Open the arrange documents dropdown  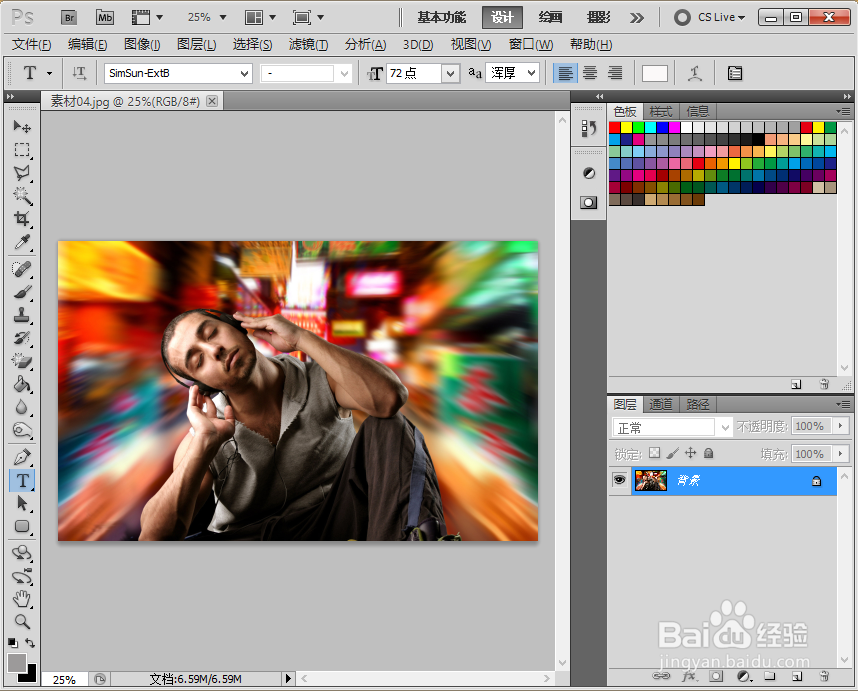click(260, 18)
